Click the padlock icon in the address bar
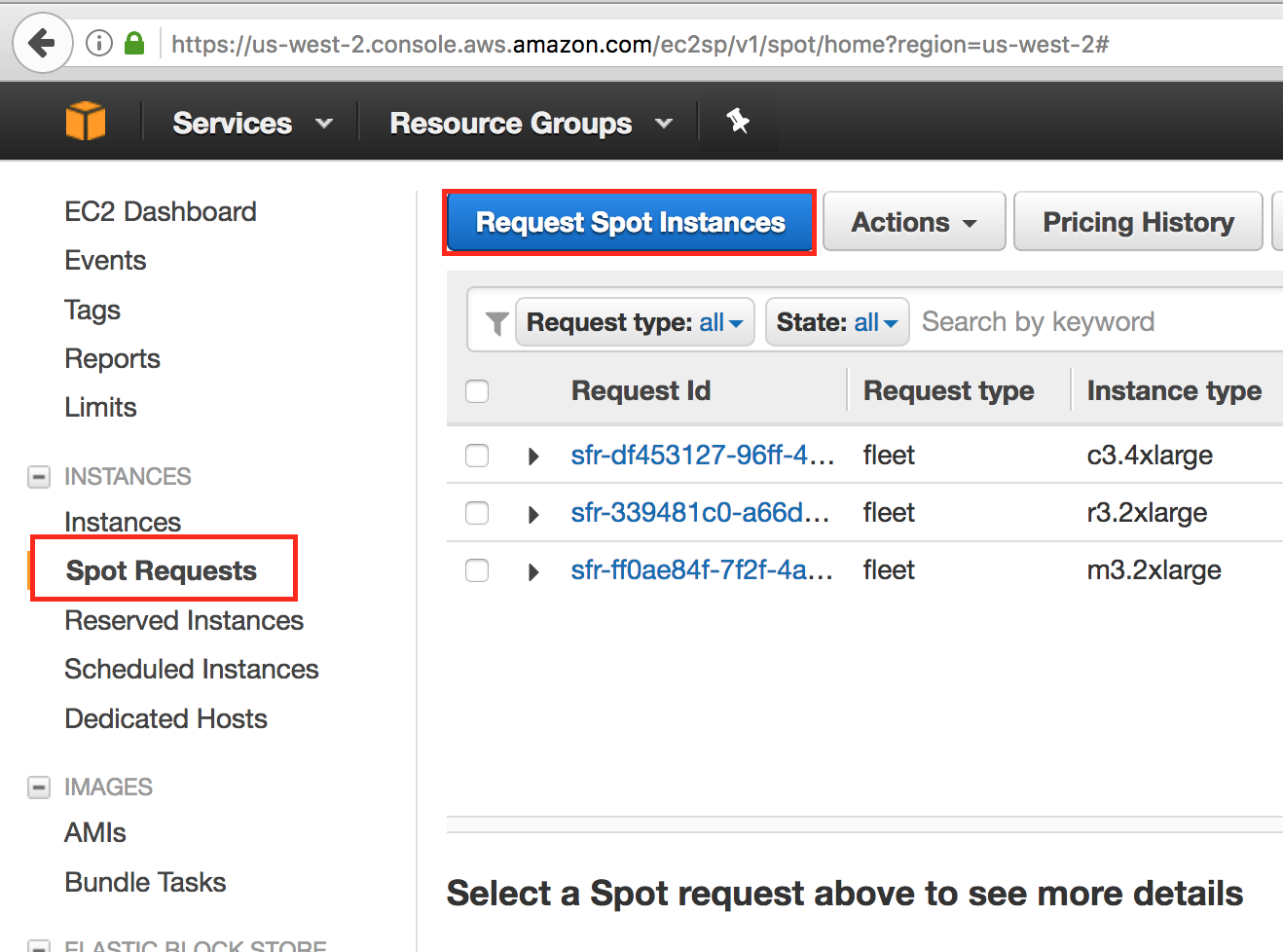The width and height of the screenshot is (1283, 952). pyautogui.click(x=134, y=42)
